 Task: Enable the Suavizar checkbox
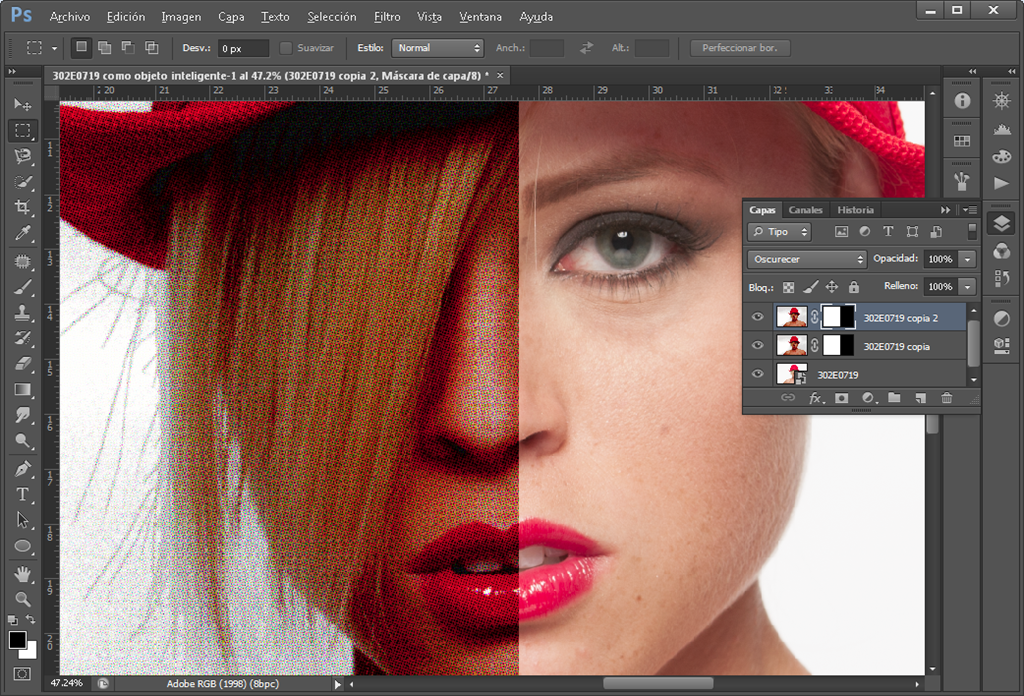(286, 48)
